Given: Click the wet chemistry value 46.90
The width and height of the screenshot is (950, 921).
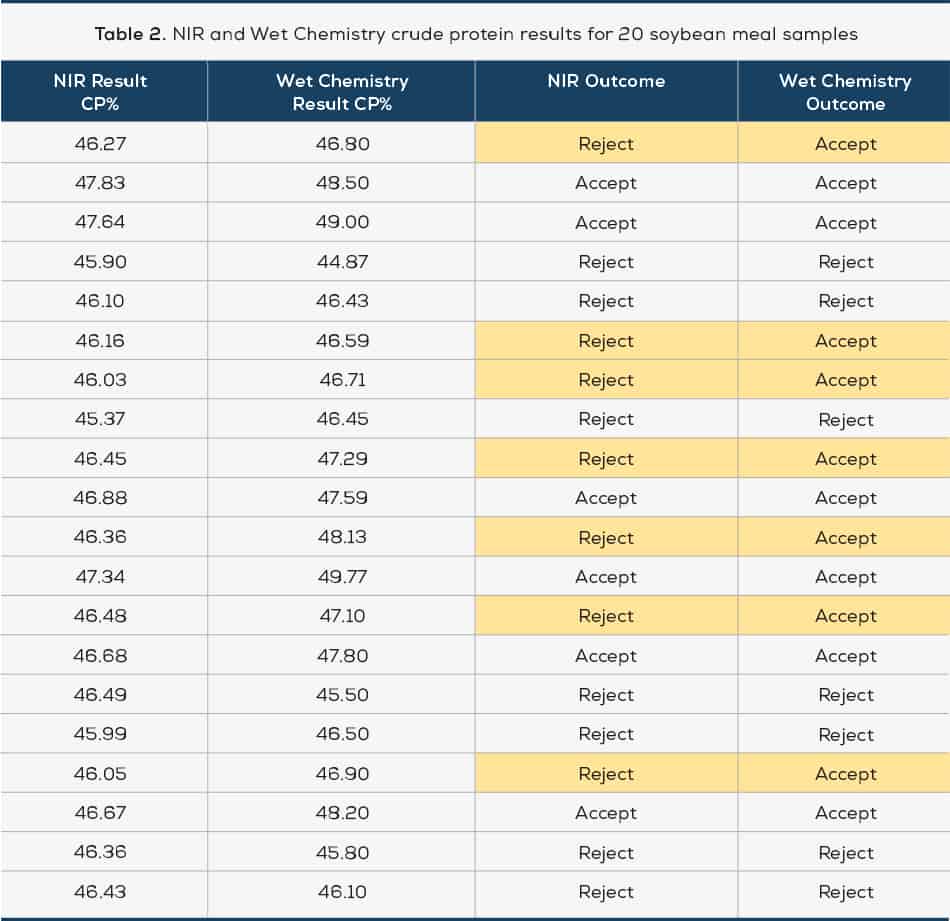Looking at the screenshot, I should [x=342, y=774].
